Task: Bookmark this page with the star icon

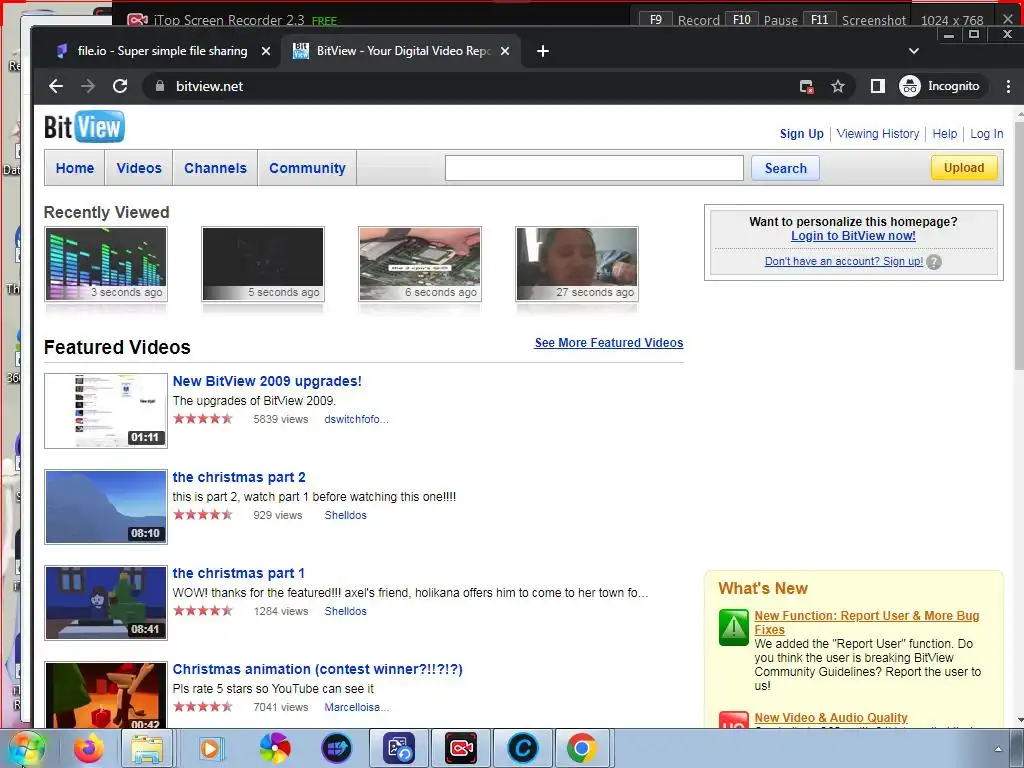Action: 838,86
